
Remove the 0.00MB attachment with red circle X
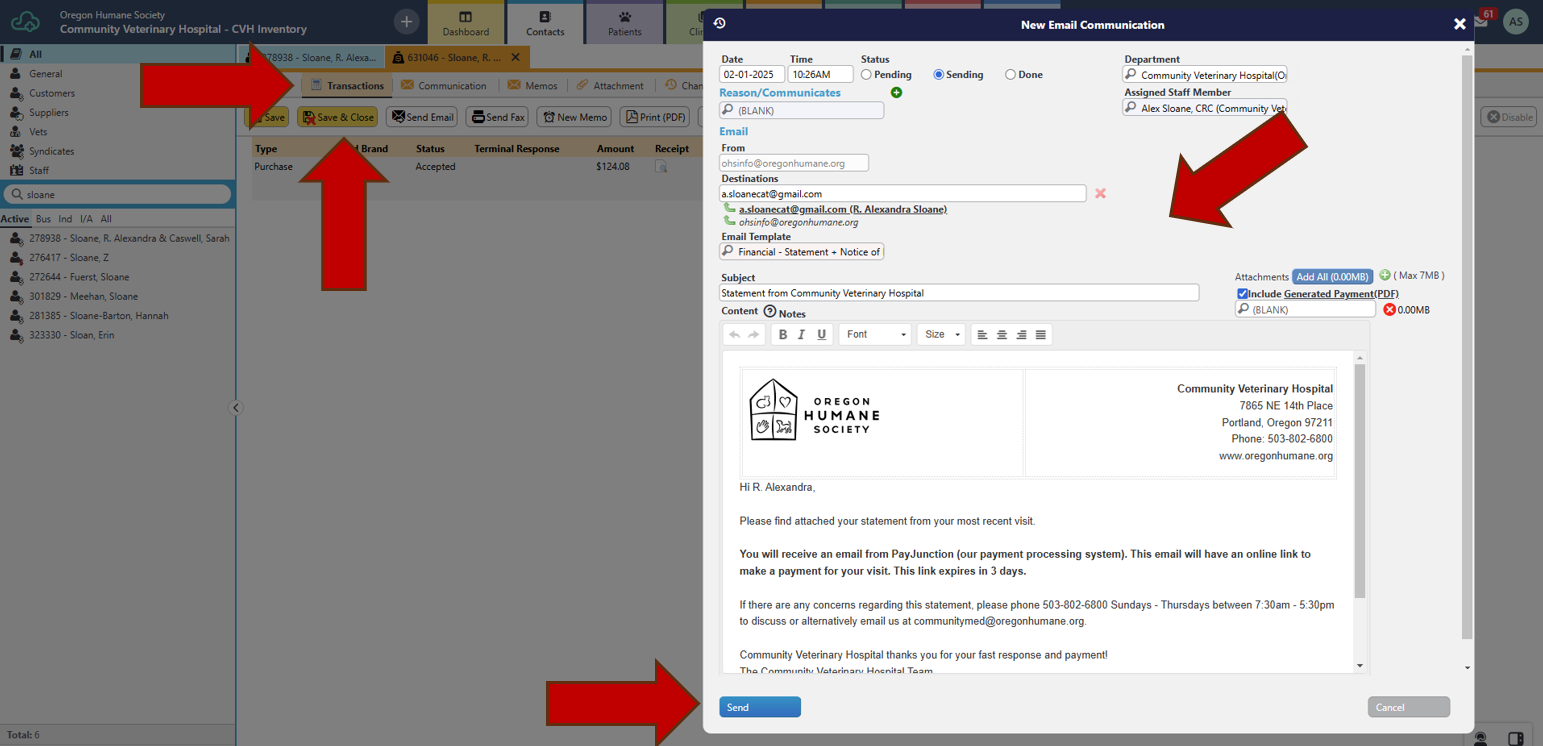[1389, 310]
